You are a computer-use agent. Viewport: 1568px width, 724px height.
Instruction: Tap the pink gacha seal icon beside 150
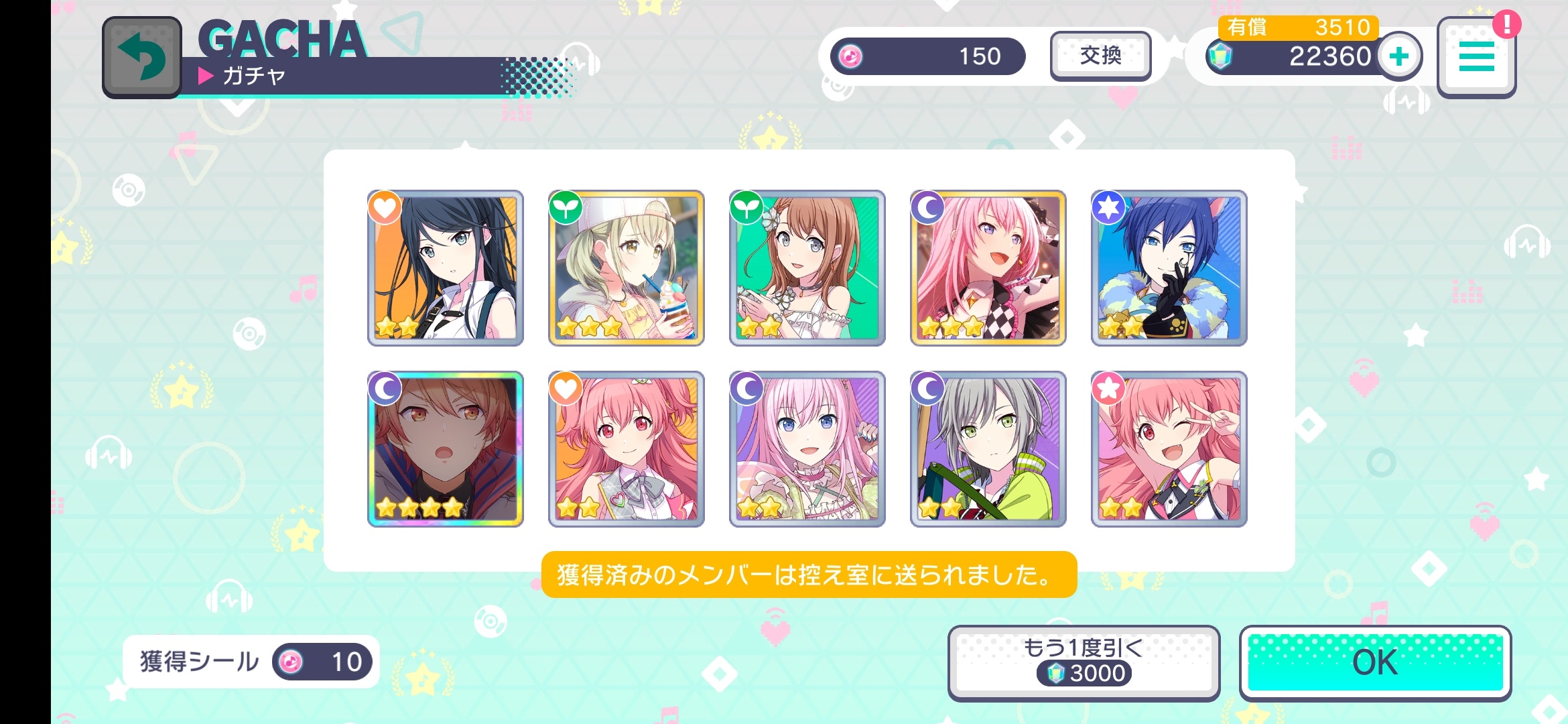[850, 56]
